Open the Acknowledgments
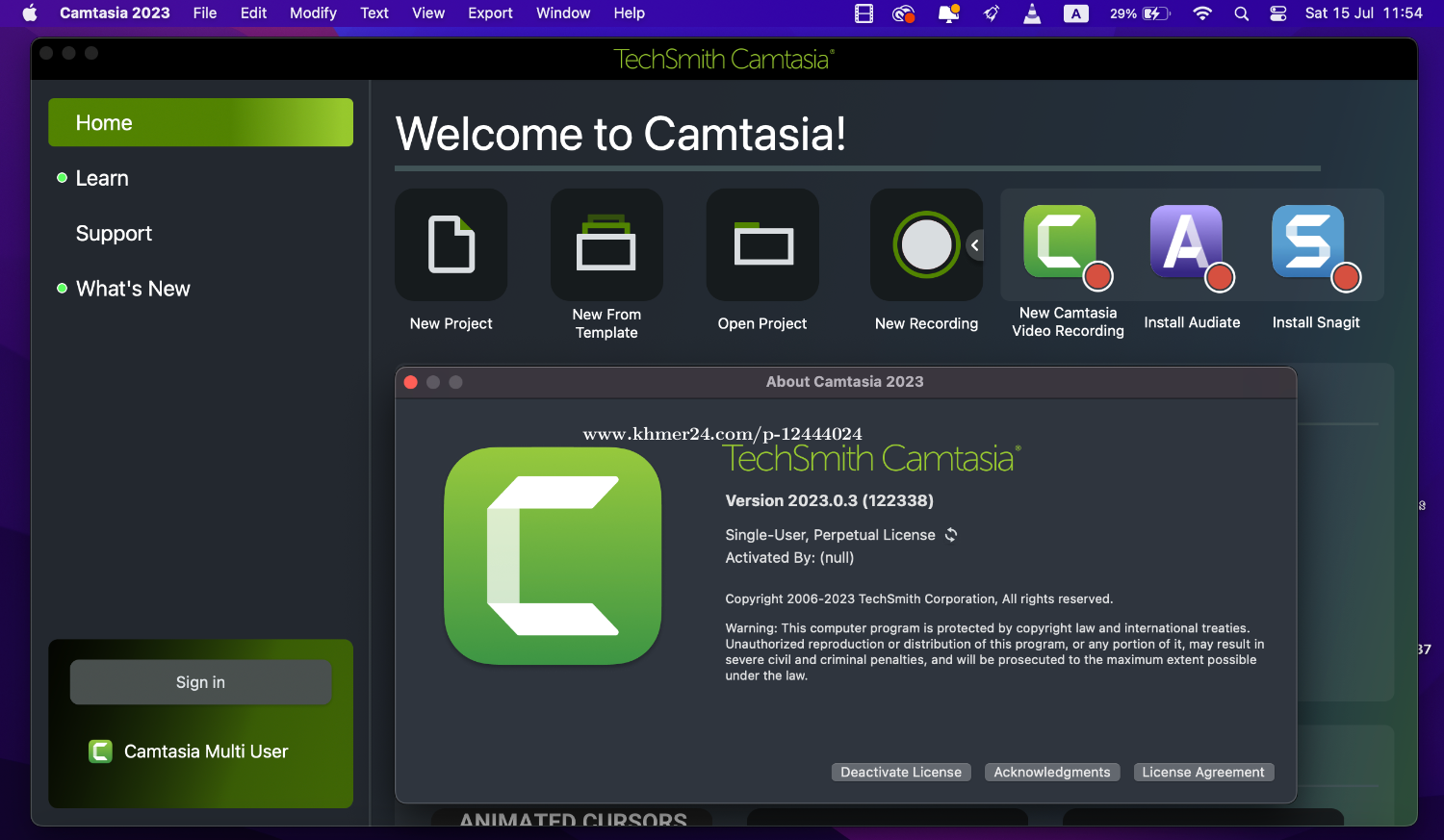The height and width of the screenshot is (840, 1444). (1052, 773)
